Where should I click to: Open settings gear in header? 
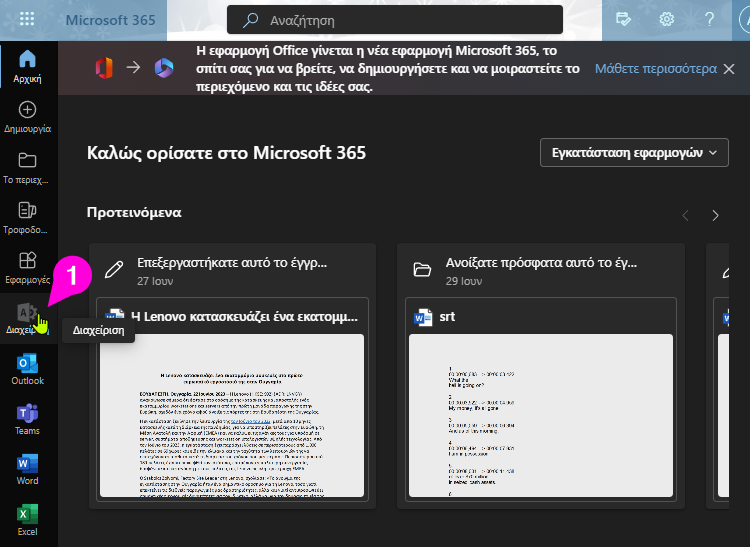[666, 20]
